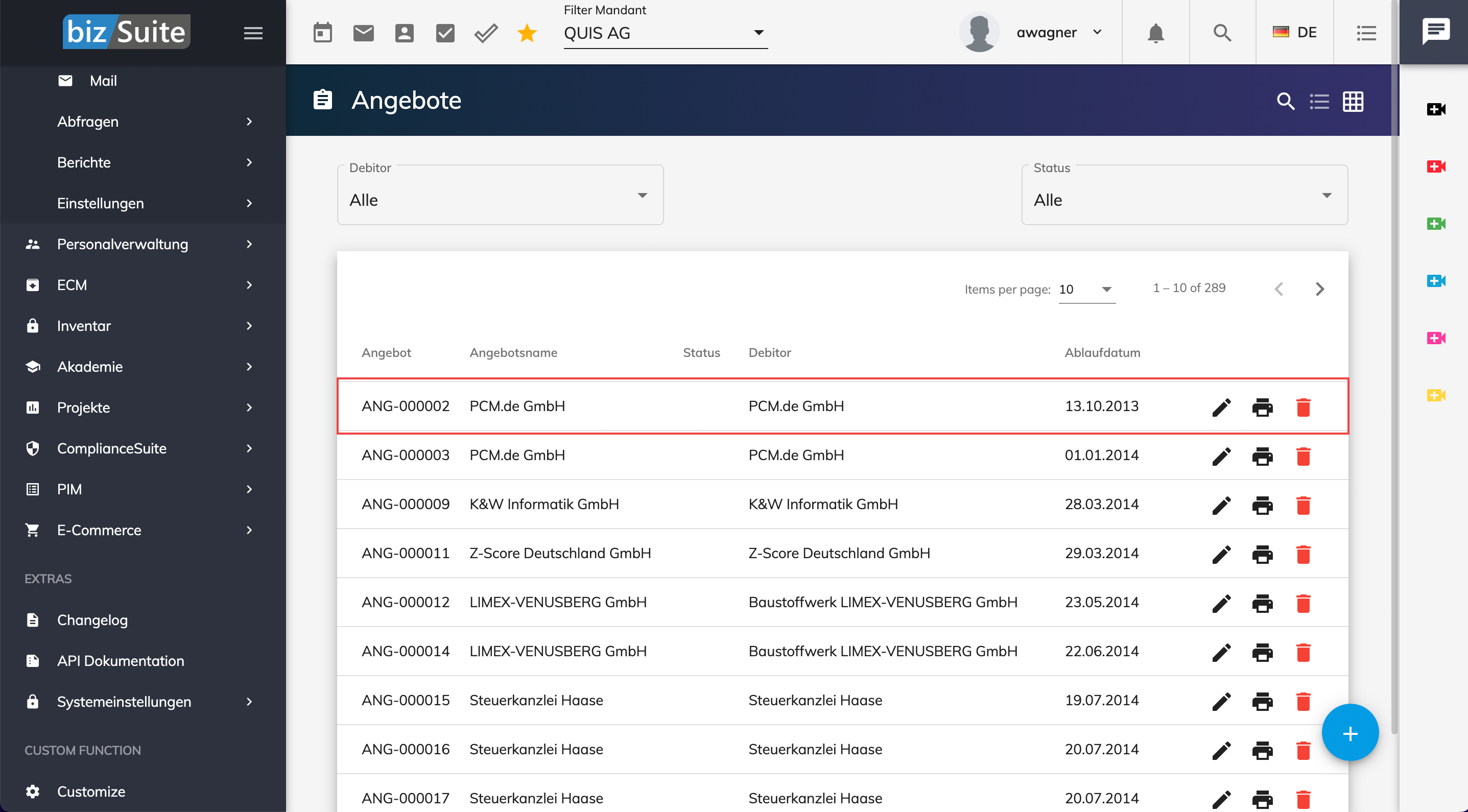Image resolution: width=1468 pixels, height=812 pixels.
Task: Delete offer ANG-000014
Action: click(x=1304, y=653)
